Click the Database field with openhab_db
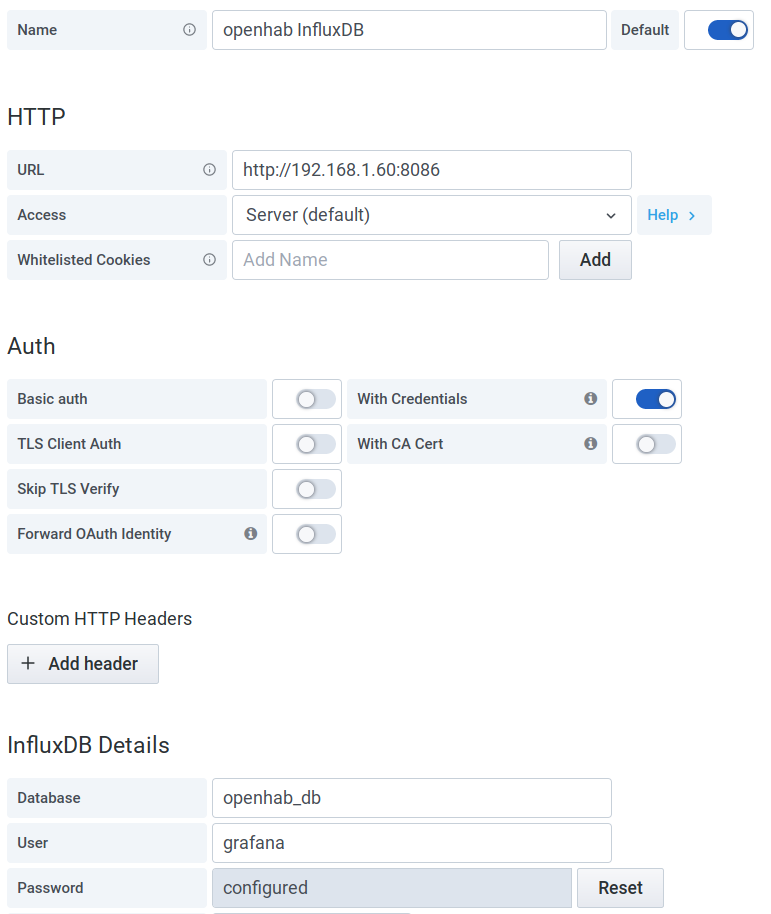This screenshot has width=771, height=914. pos(411,798)
